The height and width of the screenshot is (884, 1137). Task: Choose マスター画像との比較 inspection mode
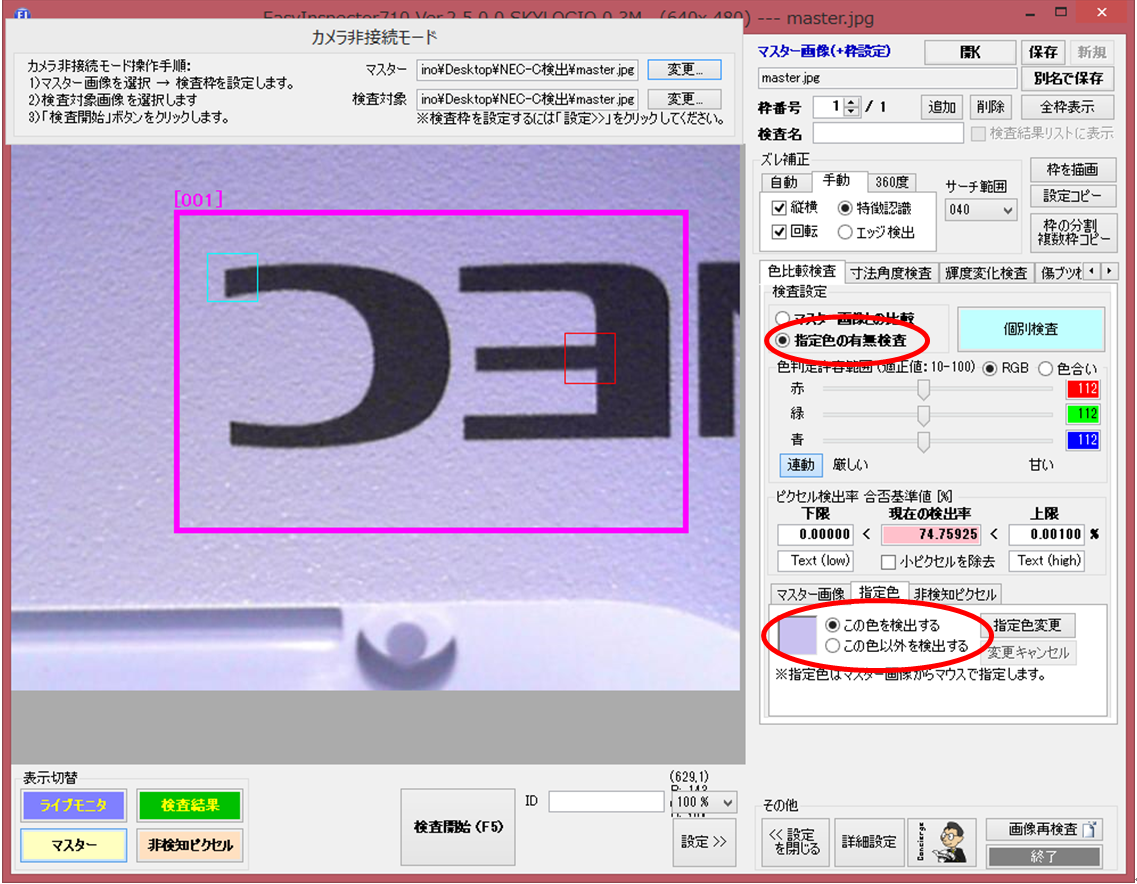pyautogui.click(x=782, y=318)
